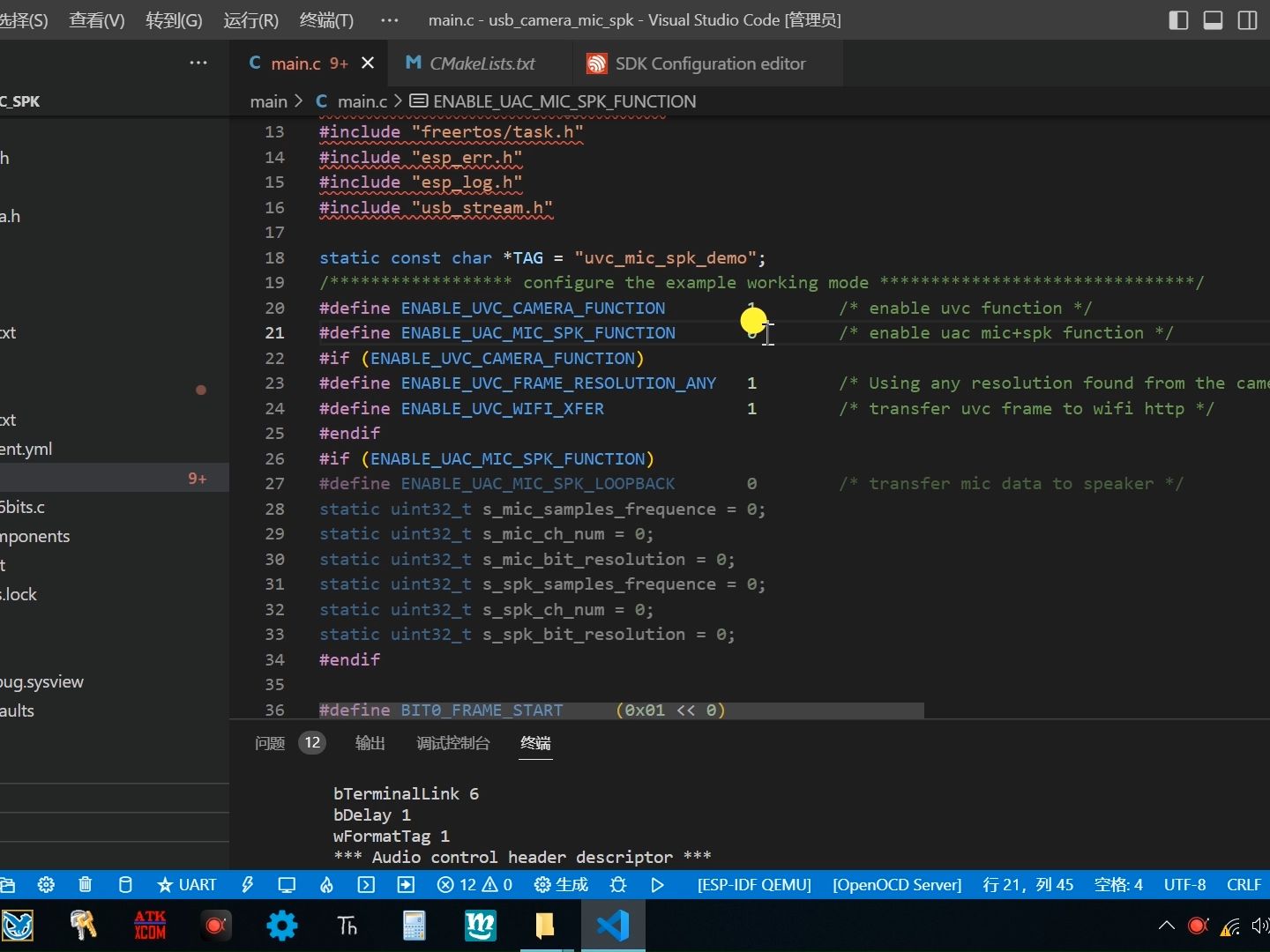Click ESP-IDF QEMU status bar entry
Image resolution: width=1270 pixels, height=952 pixels.
coord(754,884)
